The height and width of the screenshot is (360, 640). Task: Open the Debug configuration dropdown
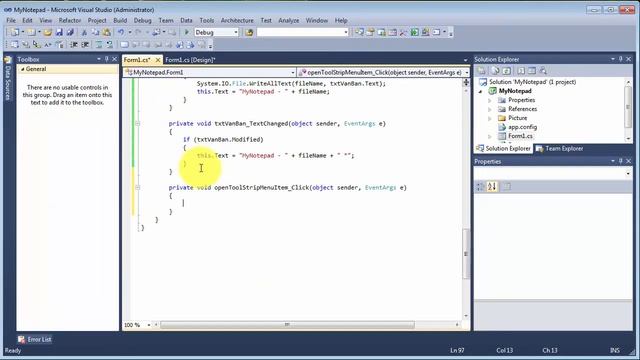tap(236, 32)
